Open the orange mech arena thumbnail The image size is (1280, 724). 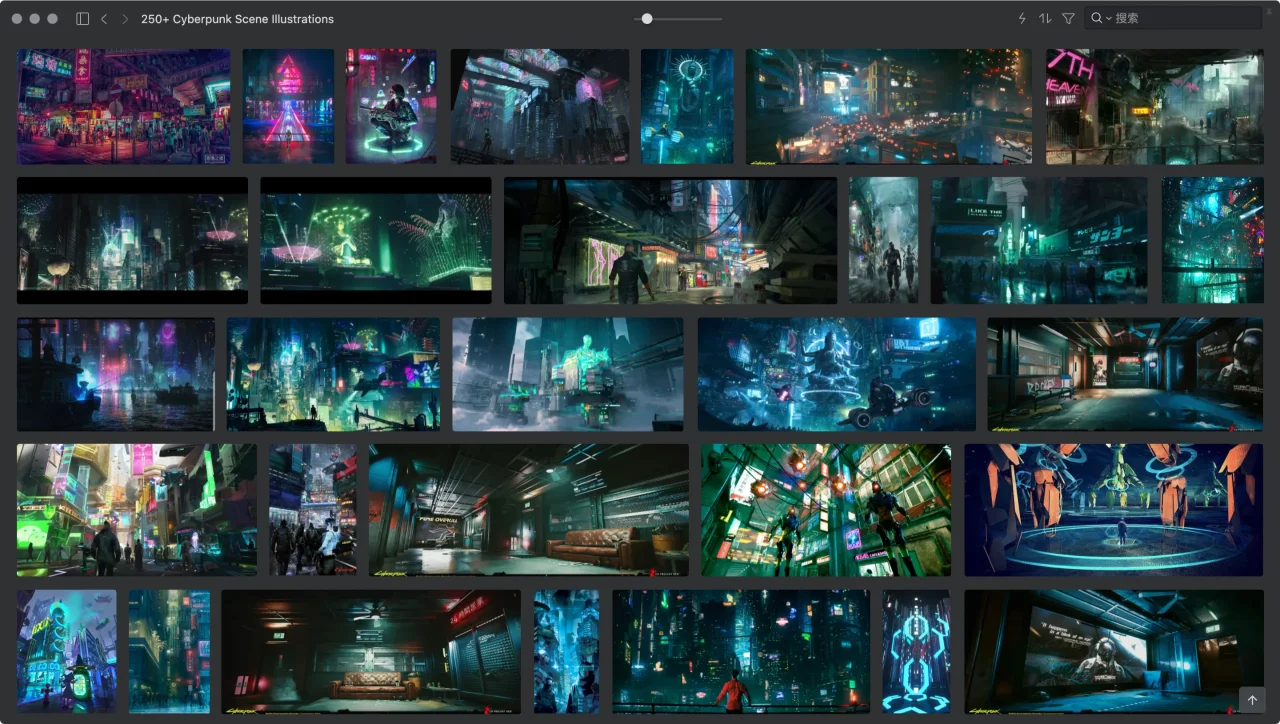tap(1114, 510)
